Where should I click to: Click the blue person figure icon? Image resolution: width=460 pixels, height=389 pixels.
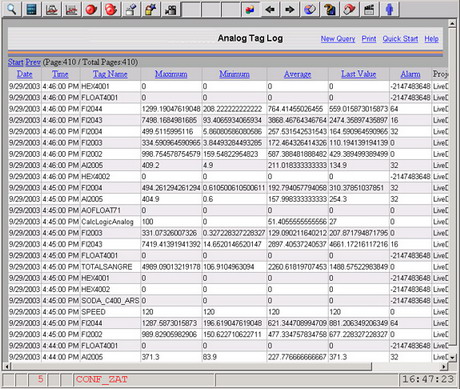[389, 9]
